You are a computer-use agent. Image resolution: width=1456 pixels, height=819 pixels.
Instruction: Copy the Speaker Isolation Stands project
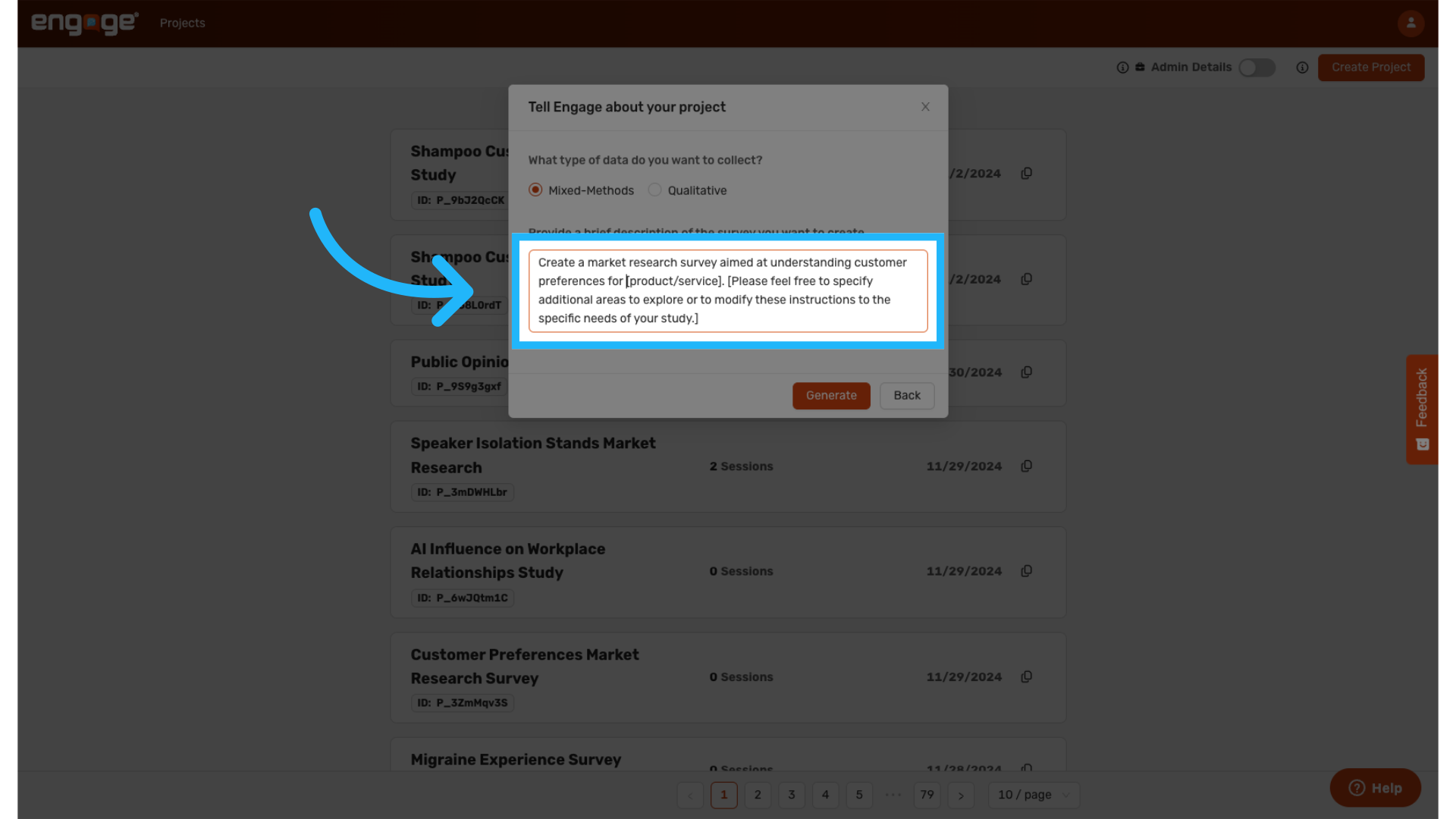[1026, 466]
